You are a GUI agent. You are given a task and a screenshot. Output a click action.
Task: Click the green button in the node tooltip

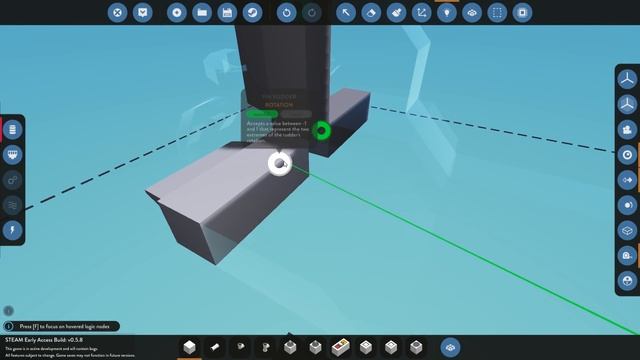[262, 114]
